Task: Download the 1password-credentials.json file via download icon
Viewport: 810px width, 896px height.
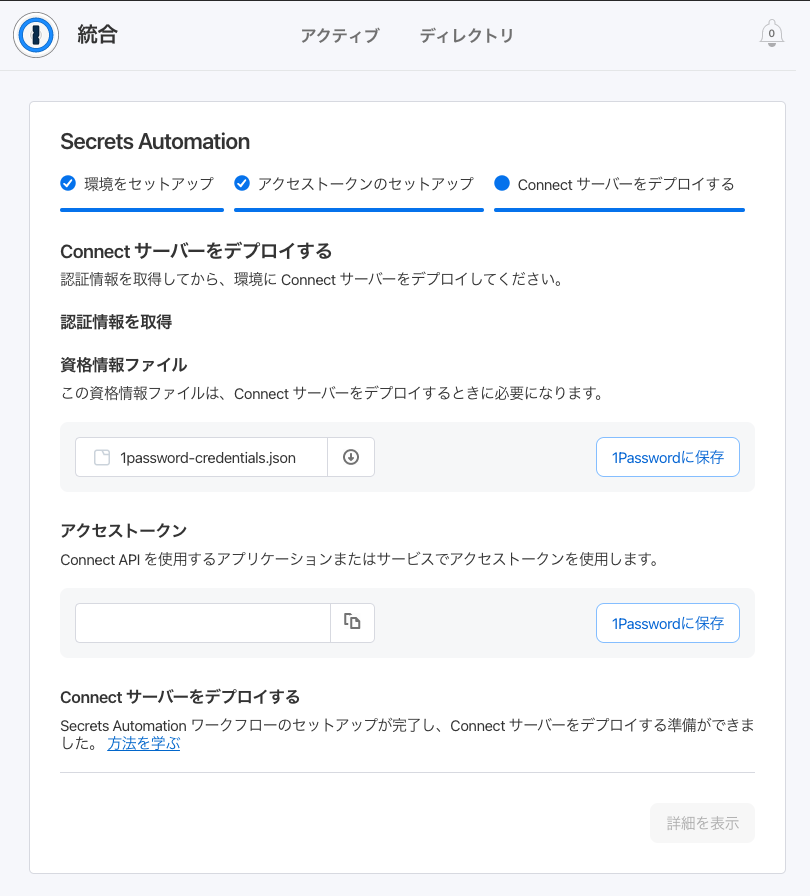Action: [x=351, y=457]
